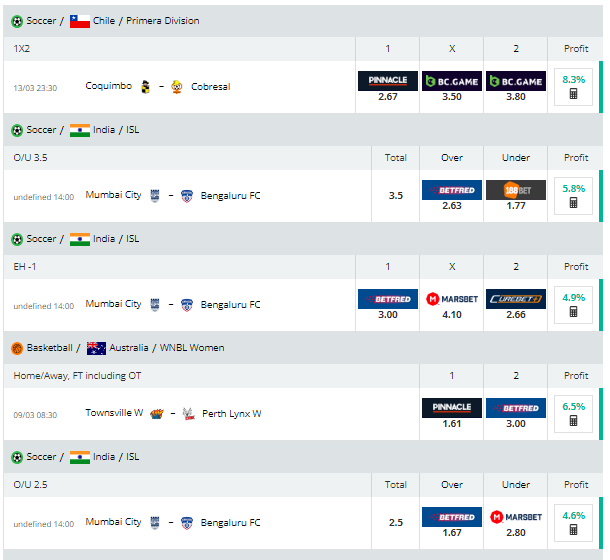Click the basketball sport icon
Image resolution: width=610 pixels, height=560 pixels.
(x=17, y=348)
